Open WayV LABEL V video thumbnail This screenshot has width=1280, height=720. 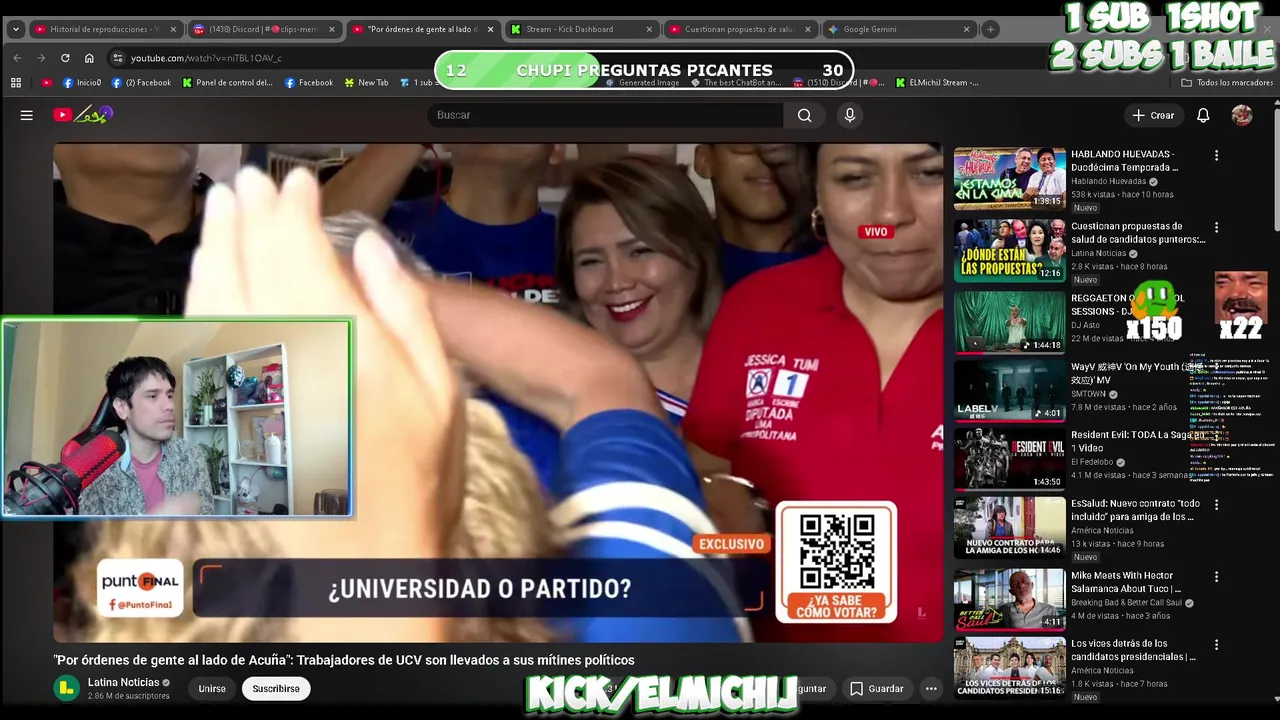click(1009, 391)
